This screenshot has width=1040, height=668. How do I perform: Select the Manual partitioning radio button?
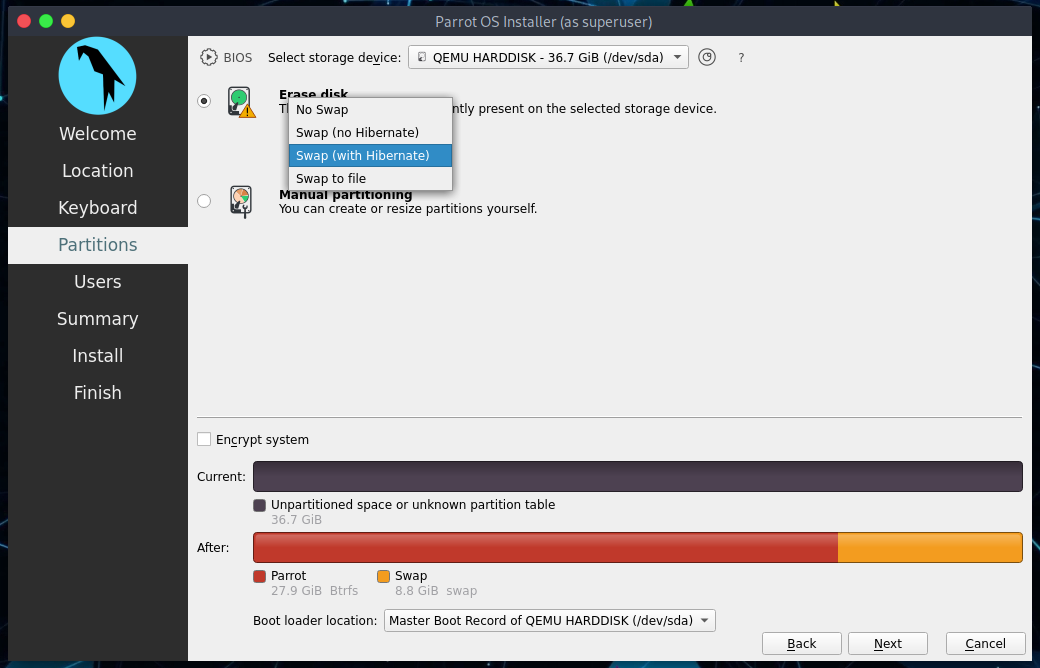pos(204,200)
